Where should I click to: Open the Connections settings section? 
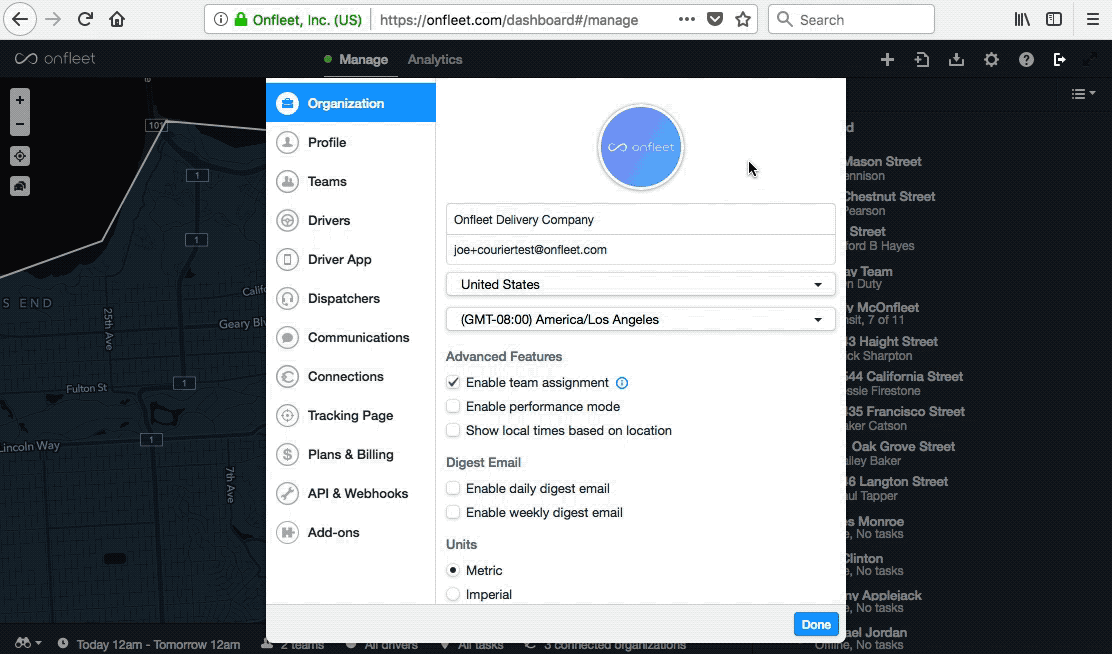point(351,377)
